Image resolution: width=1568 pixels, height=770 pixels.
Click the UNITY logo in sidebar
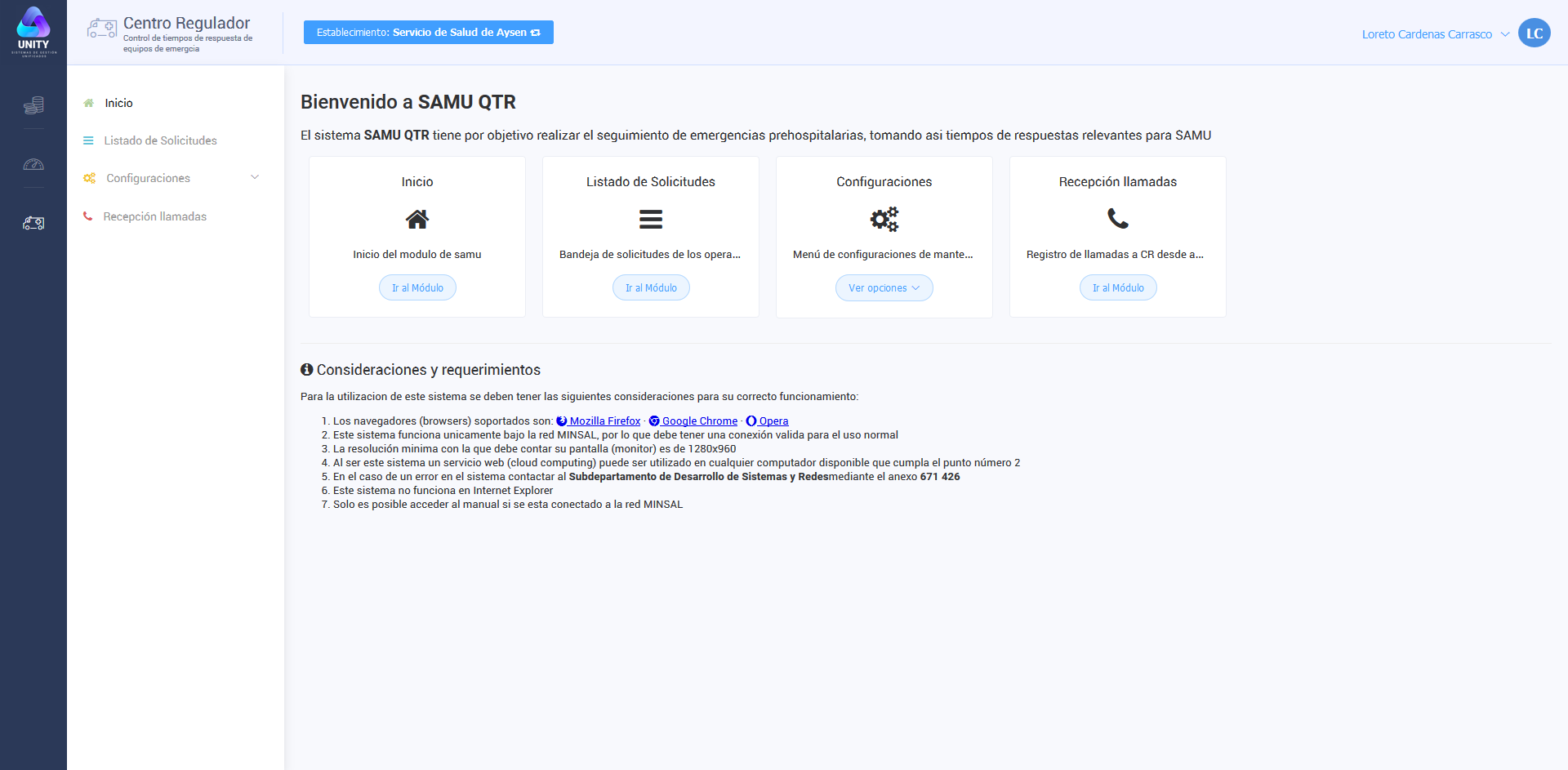tap(33, 32)
